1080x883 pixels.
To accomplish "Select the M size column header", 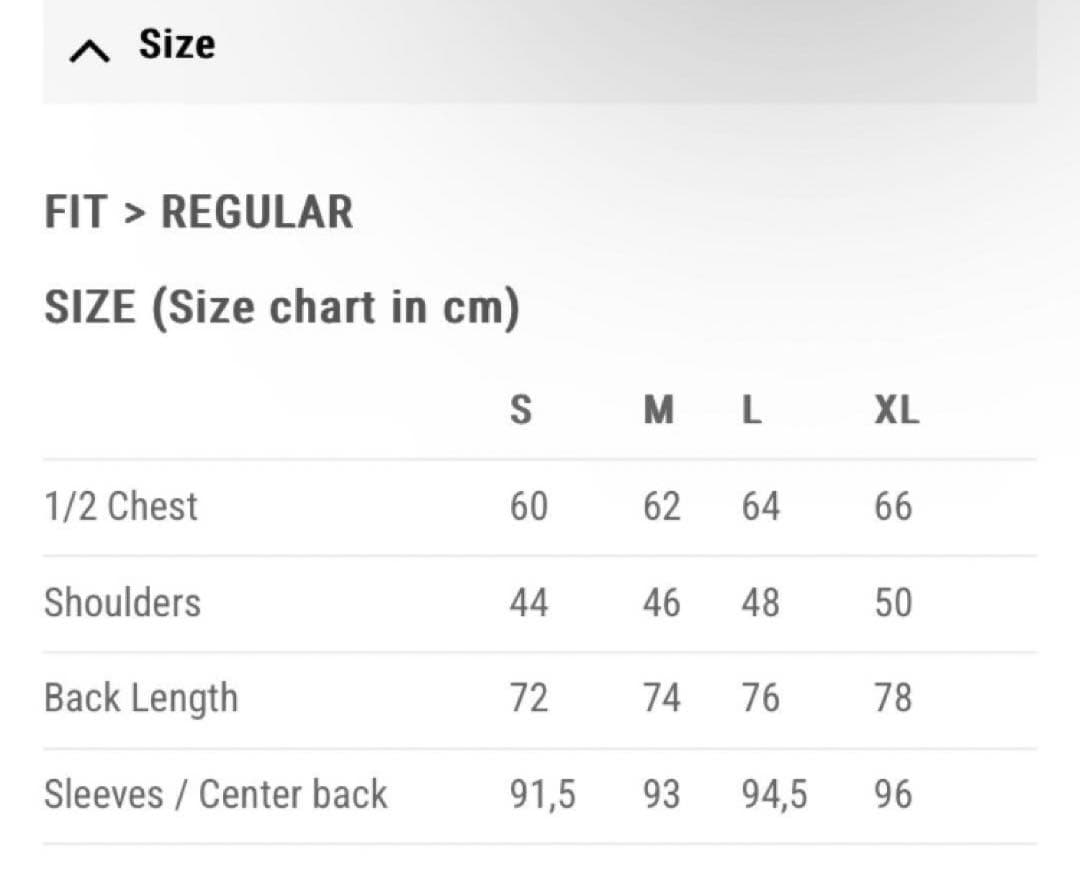I will (658, 409).
